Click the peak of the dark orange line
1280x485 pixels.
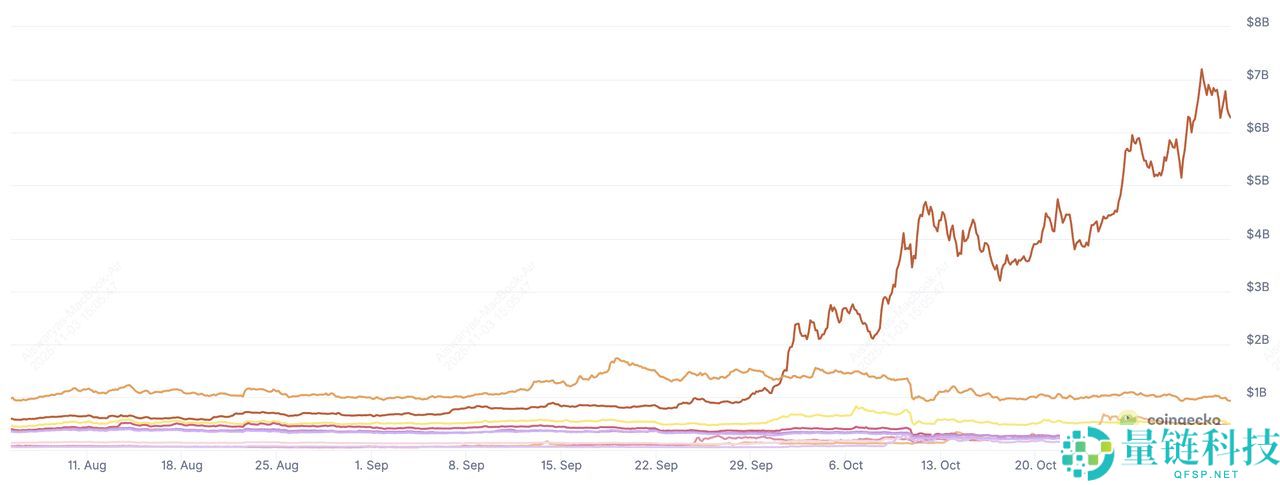1201,70
